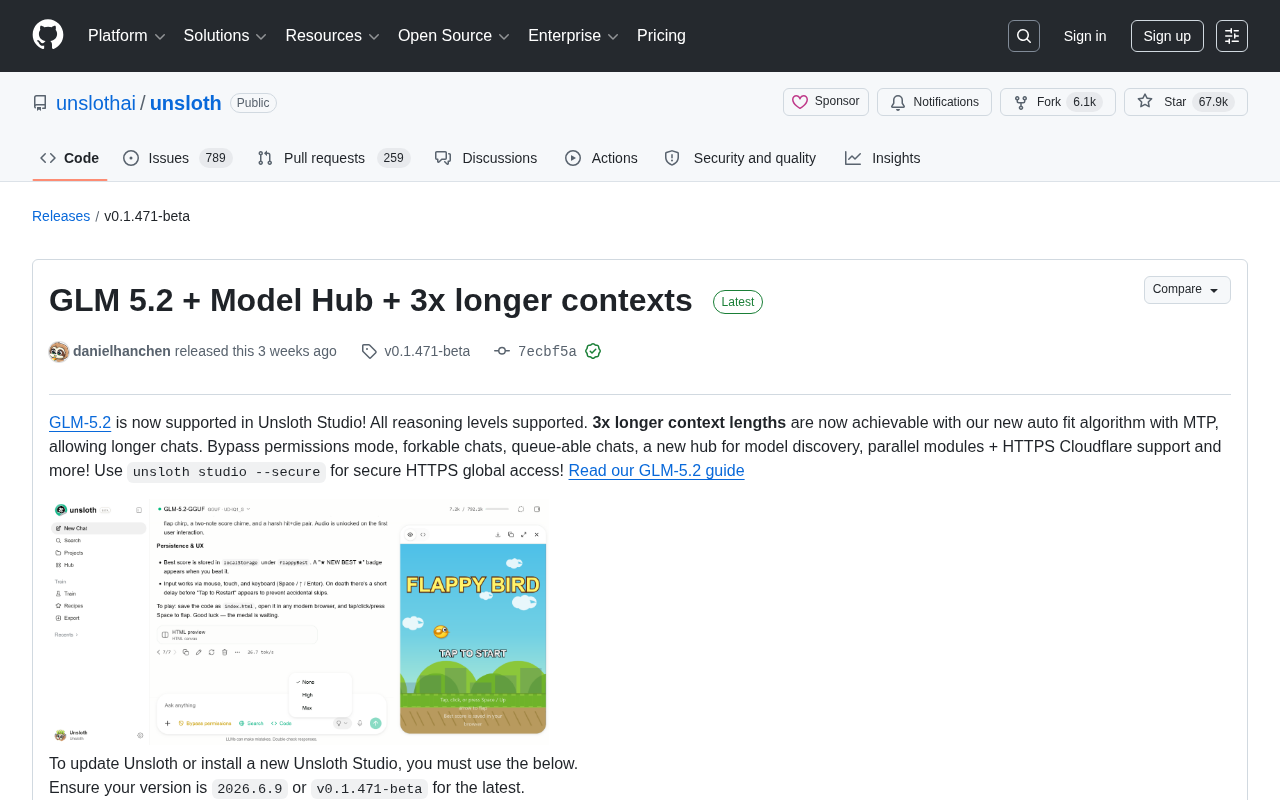Click the Public visibility label
The image size is (1280, 800).
253,103
